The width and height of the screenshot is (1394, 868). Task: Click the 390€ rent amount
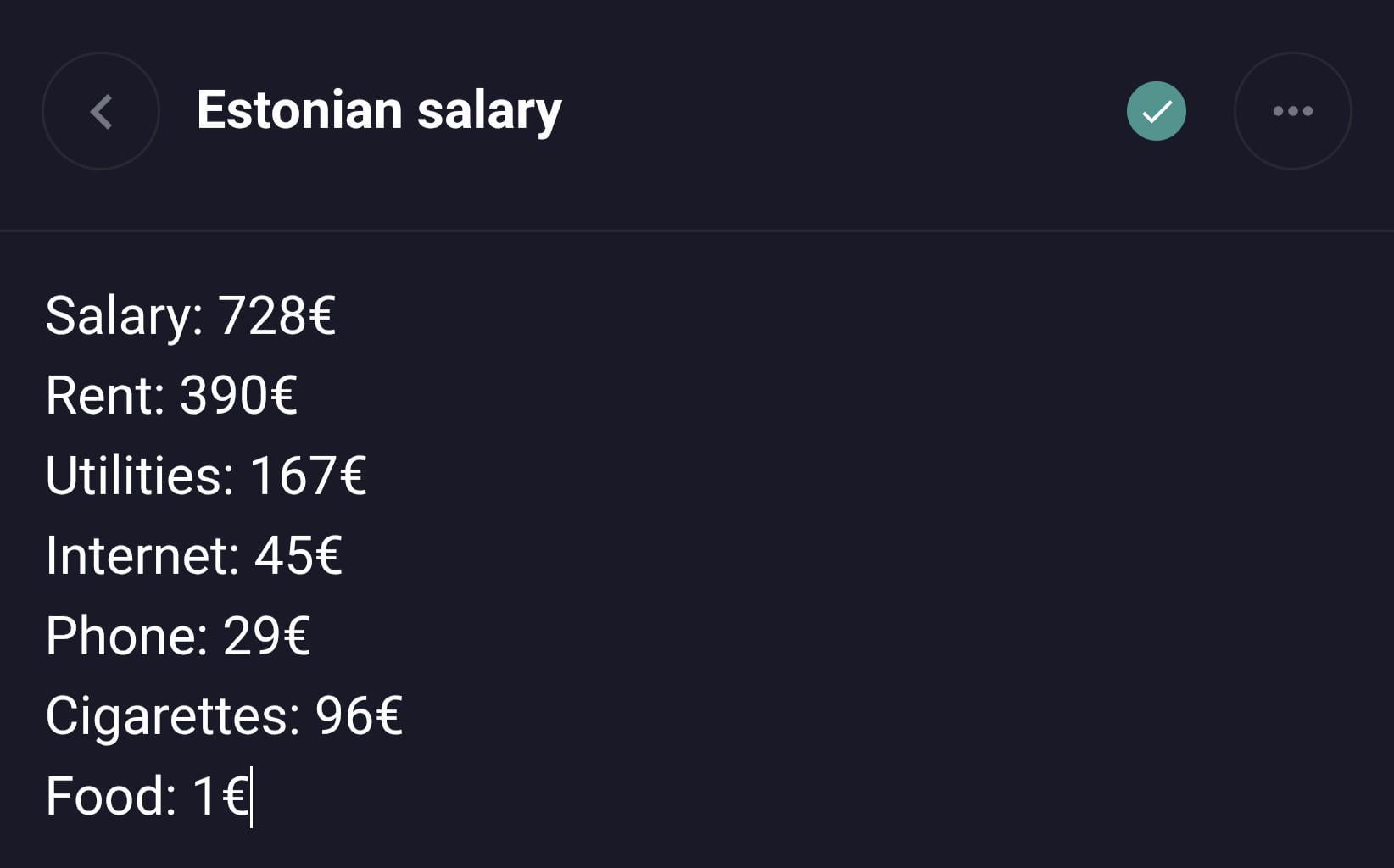238,396
